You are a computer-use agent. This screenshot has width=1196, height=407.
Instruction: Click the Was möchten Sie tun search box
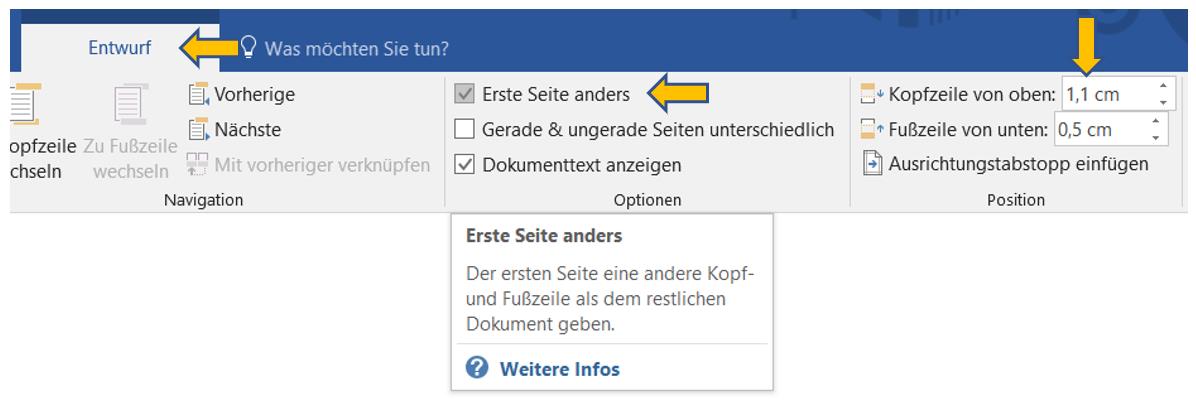(x=356, y=47)
